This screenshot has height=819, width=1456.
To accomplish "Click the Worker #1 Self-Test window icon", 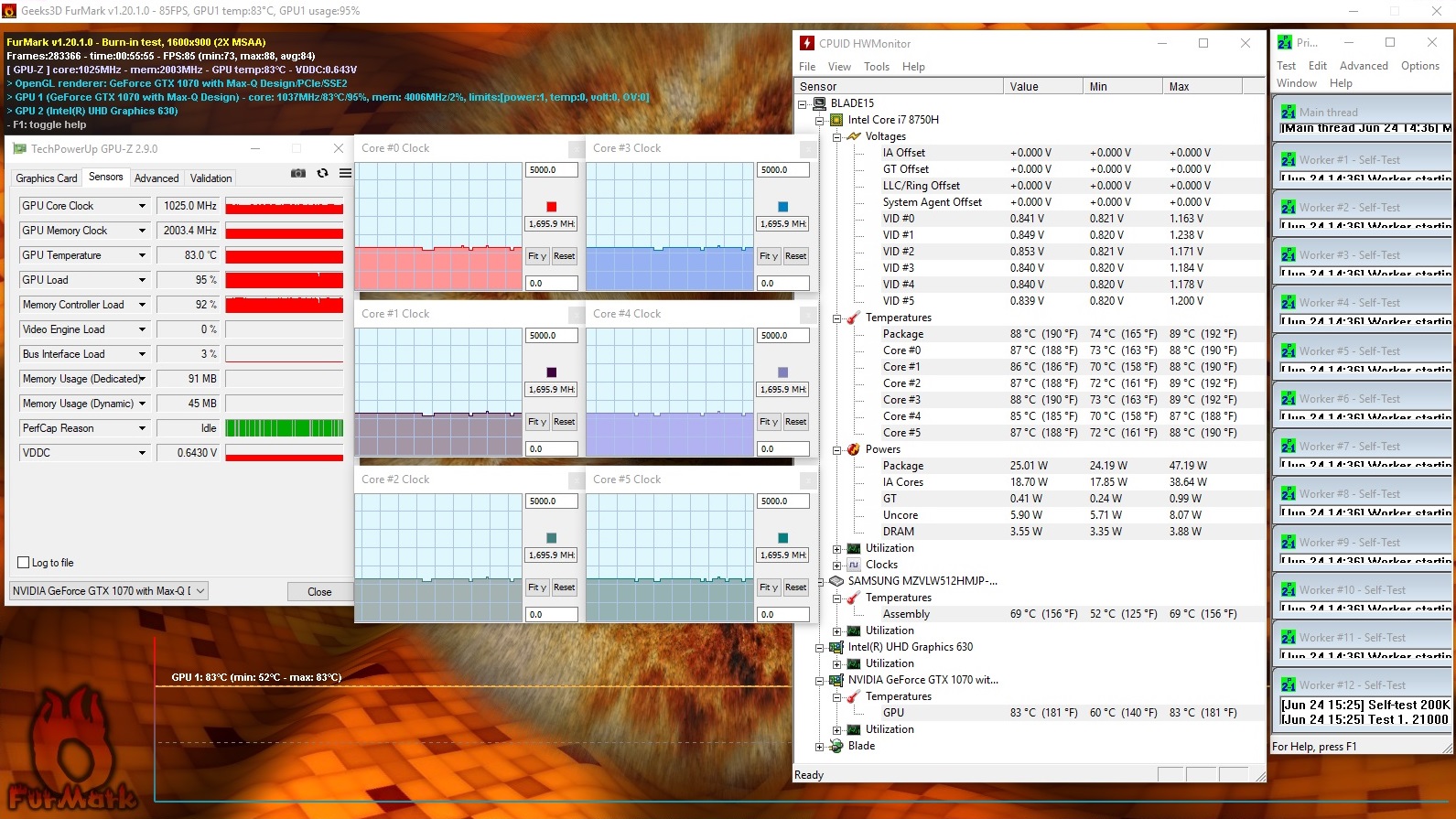I will click(x=1288, y=159).
